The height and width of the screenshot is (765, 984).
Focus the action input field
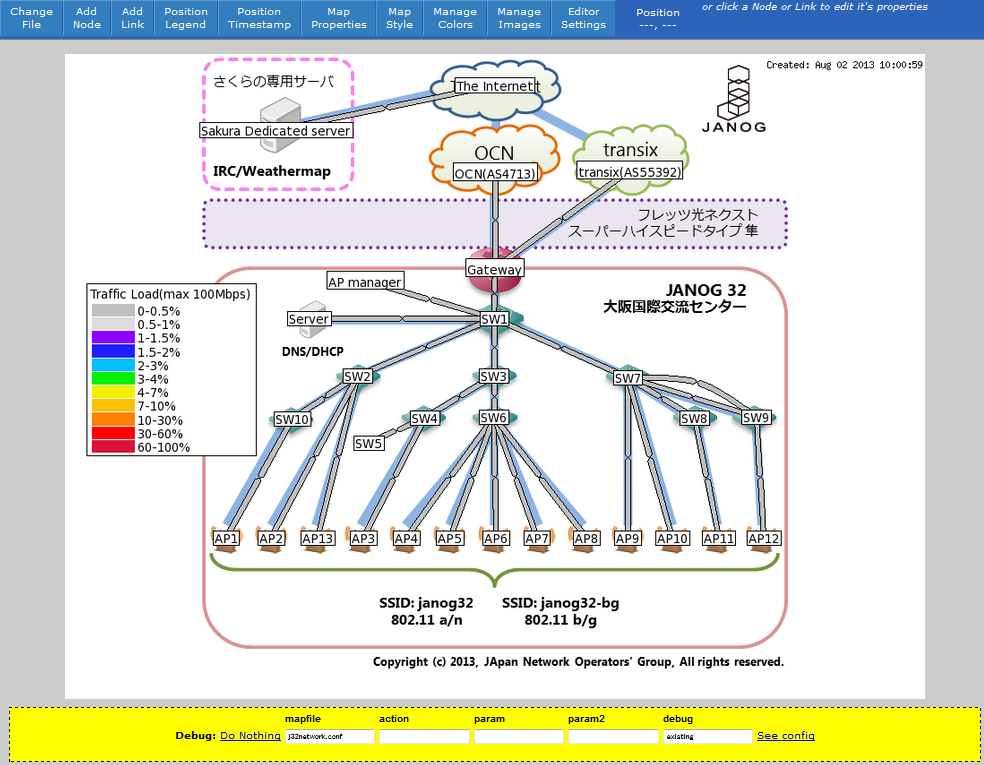424,736
